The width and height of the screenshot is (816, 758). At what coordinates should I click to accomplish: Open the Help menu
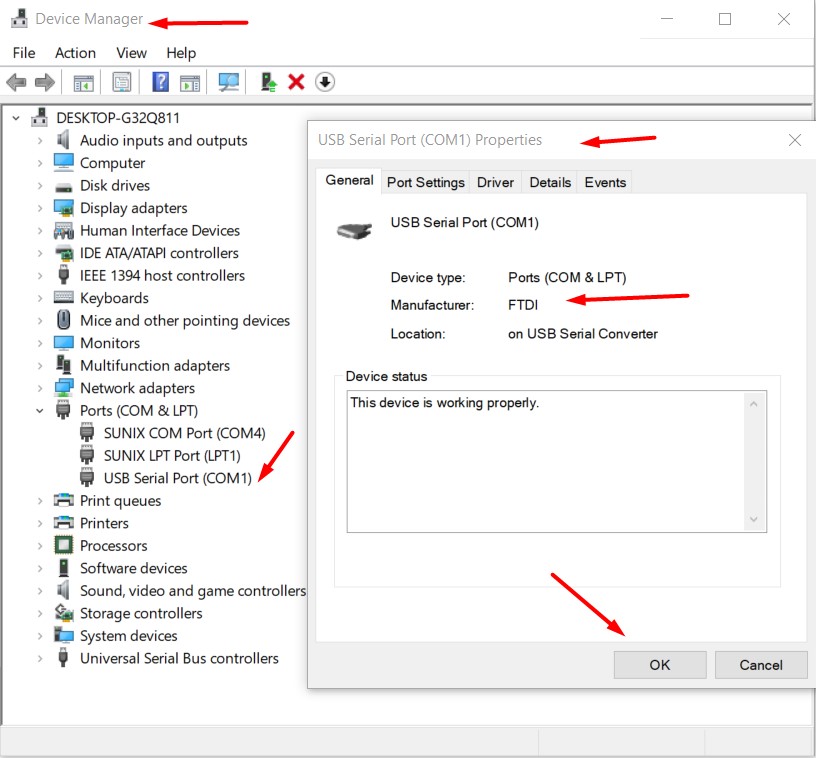[181, 53]
